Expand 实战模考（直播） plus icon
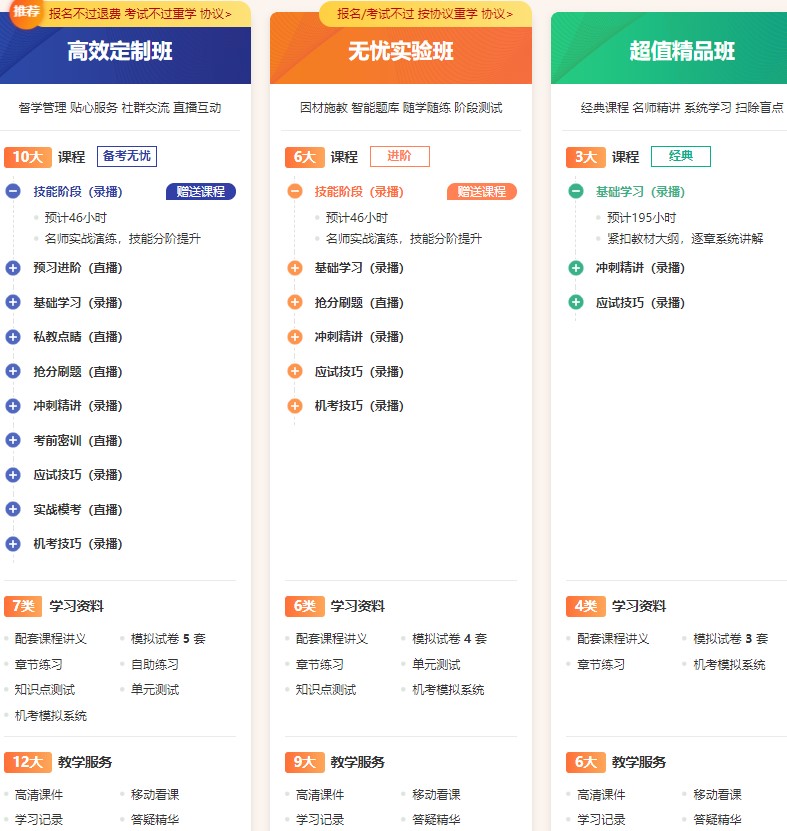This screenshot has height=831, width=787. tap(13, 509)
